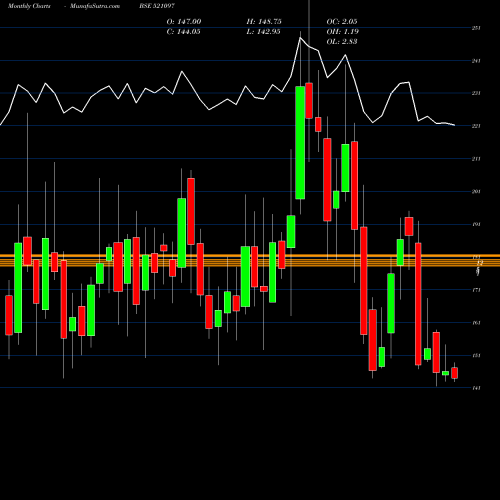
Task: Click the last red candle at chart's right end
Action: [454, 373]
